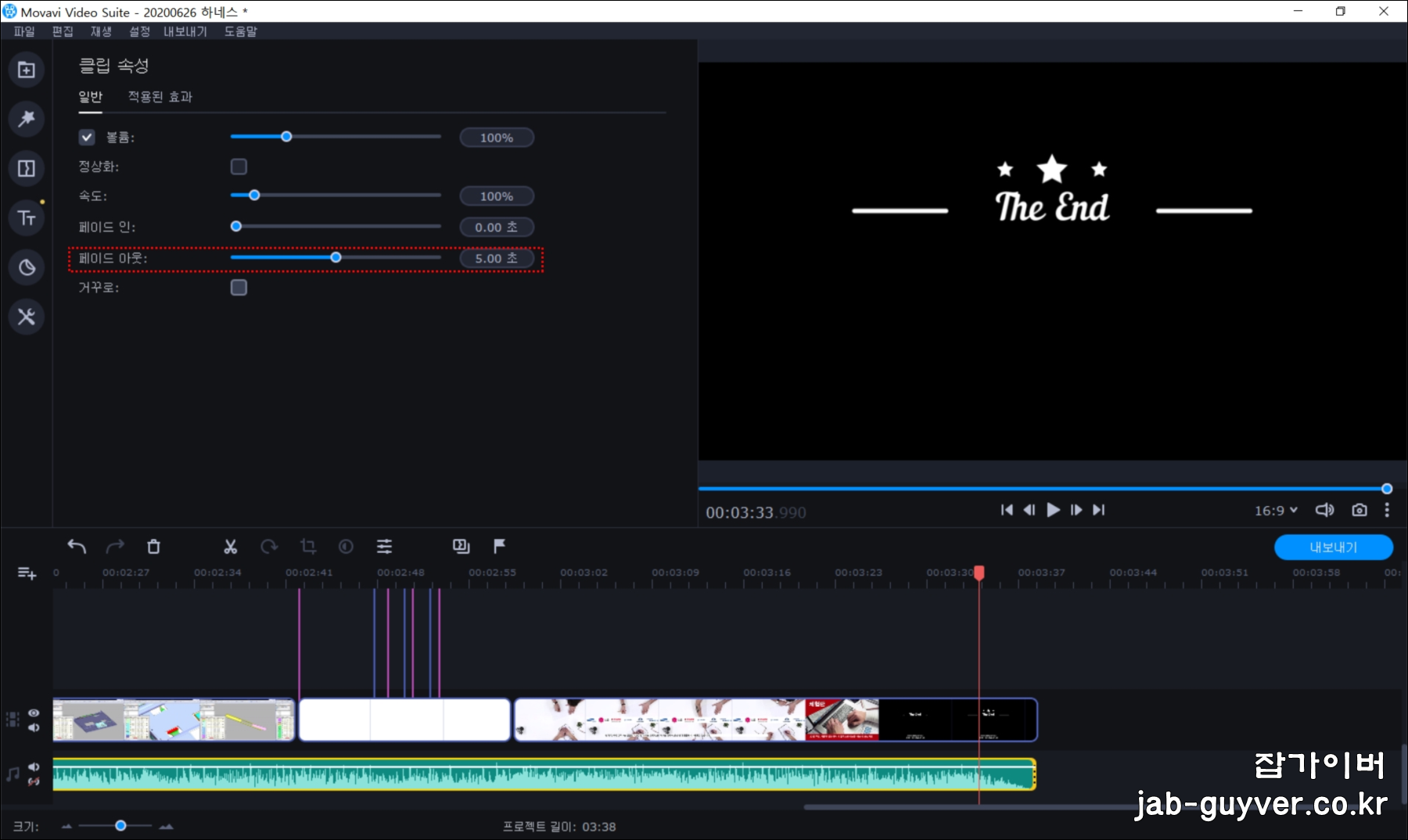Click the red playhead marker on ruler
Viewport: 1408px width, 840px height.
(979, 573)
